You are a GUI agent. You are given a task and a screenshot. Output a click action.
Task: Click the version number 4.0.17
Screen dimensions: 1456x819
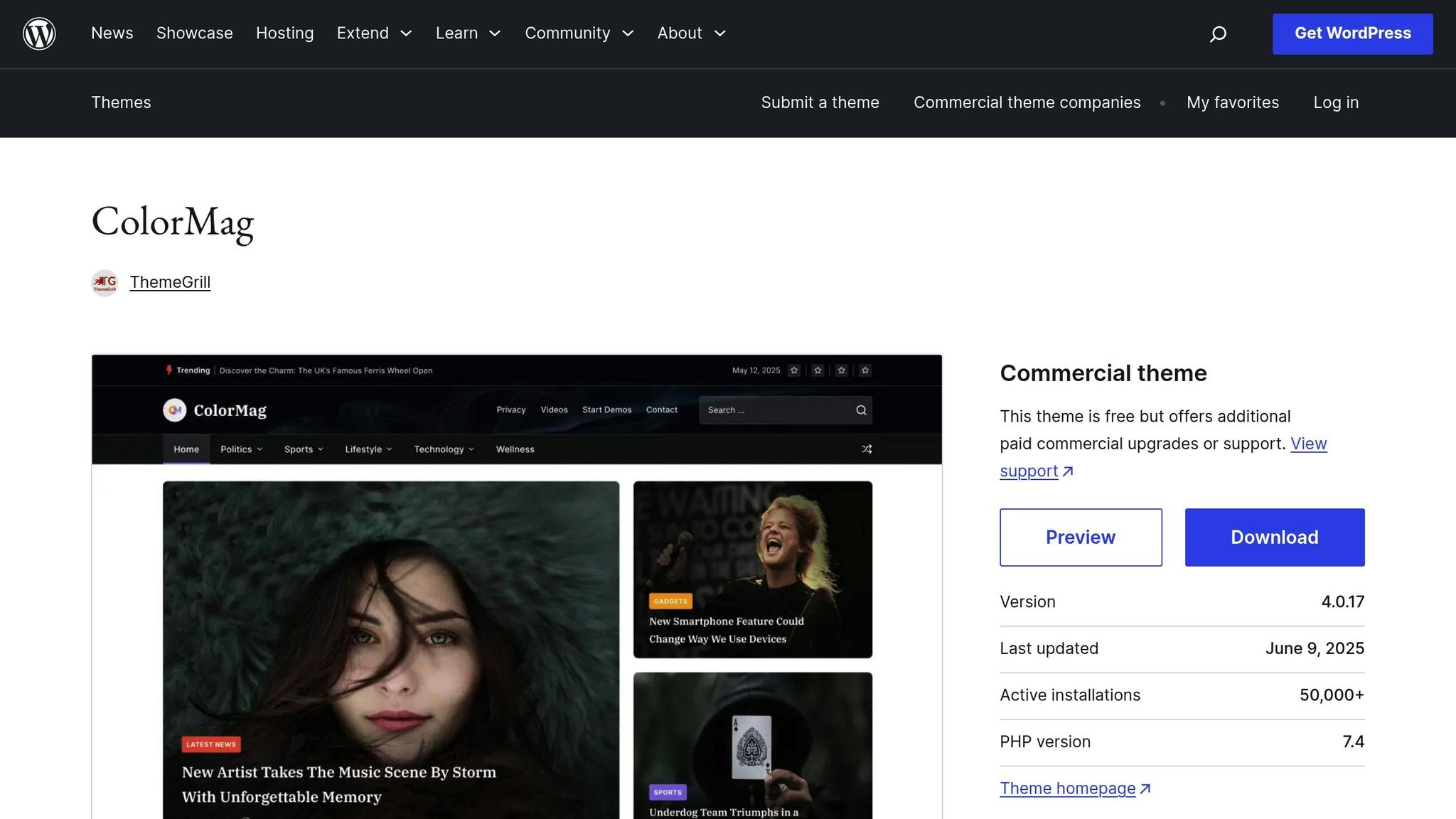click(x=1342, y=602)
